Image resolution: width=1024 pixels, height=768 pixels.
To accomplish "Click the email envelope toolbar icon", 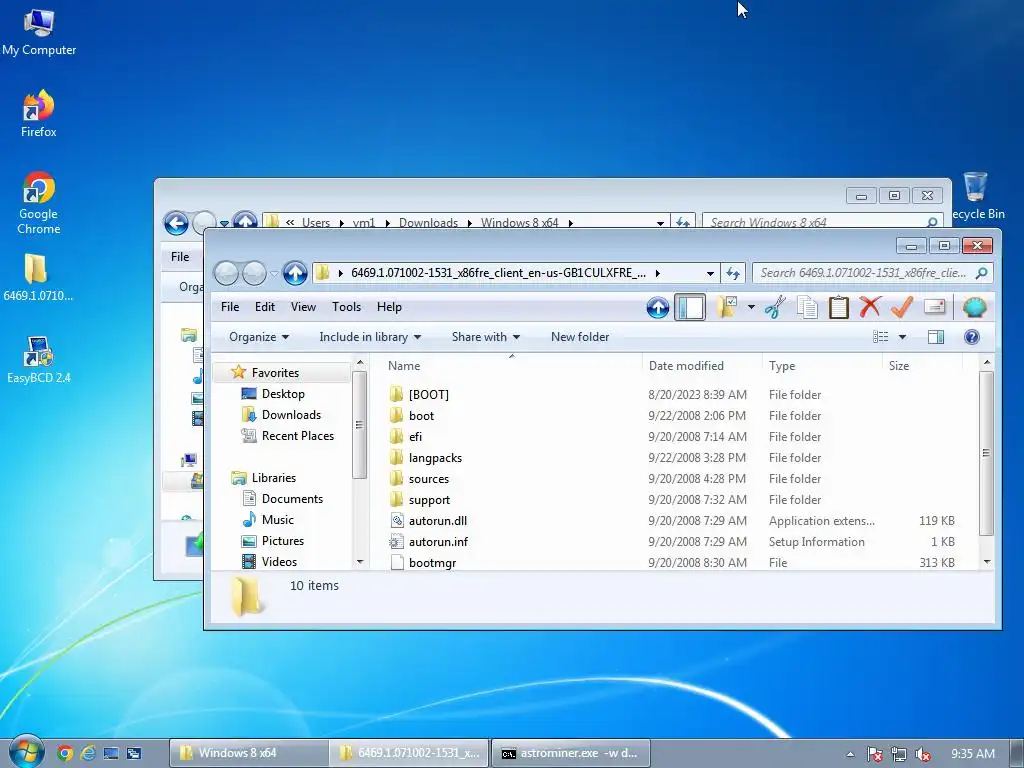I will pos(935,307).
